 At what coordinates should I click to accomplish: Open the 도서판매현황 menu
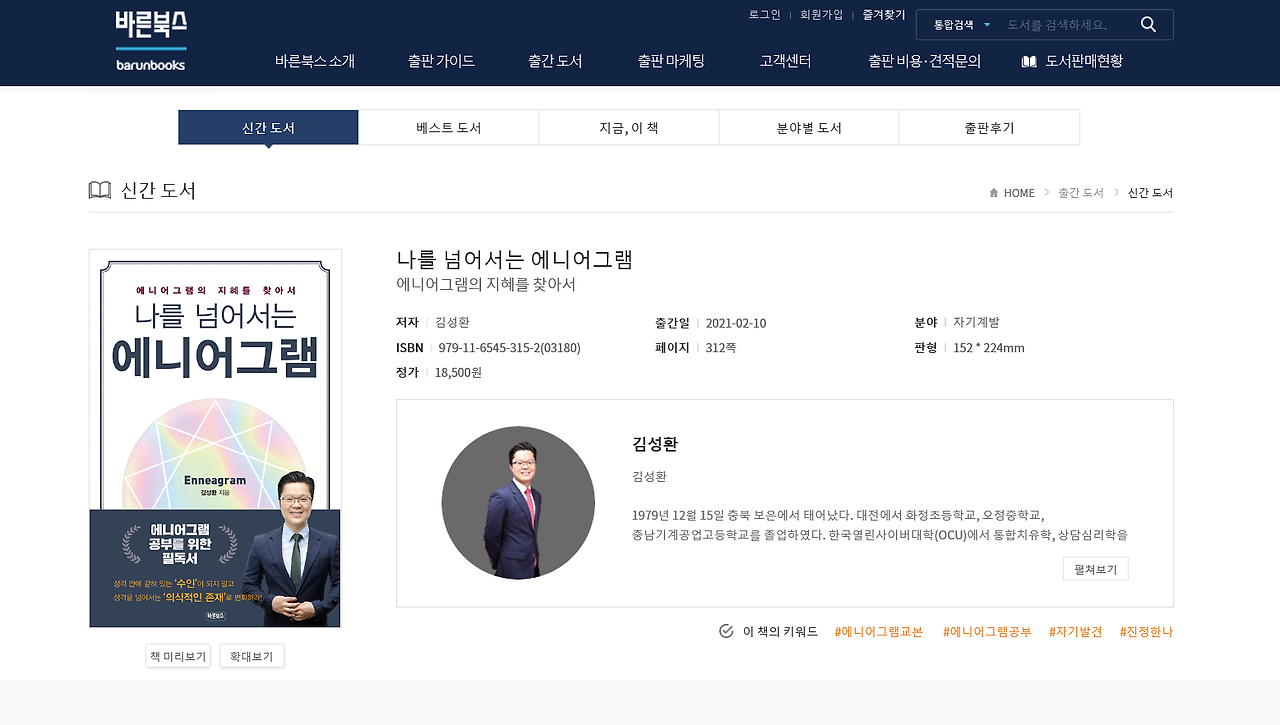click(1084, 61)
